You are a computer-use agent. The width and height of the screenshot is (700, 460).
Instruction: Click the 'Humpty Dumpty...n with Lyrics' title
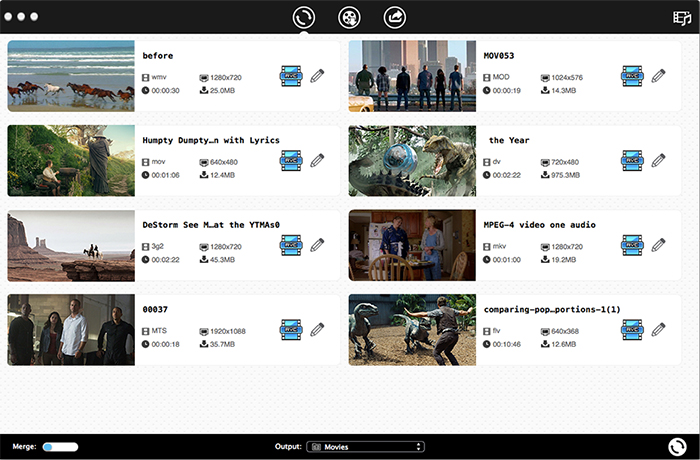coord(211,140)
